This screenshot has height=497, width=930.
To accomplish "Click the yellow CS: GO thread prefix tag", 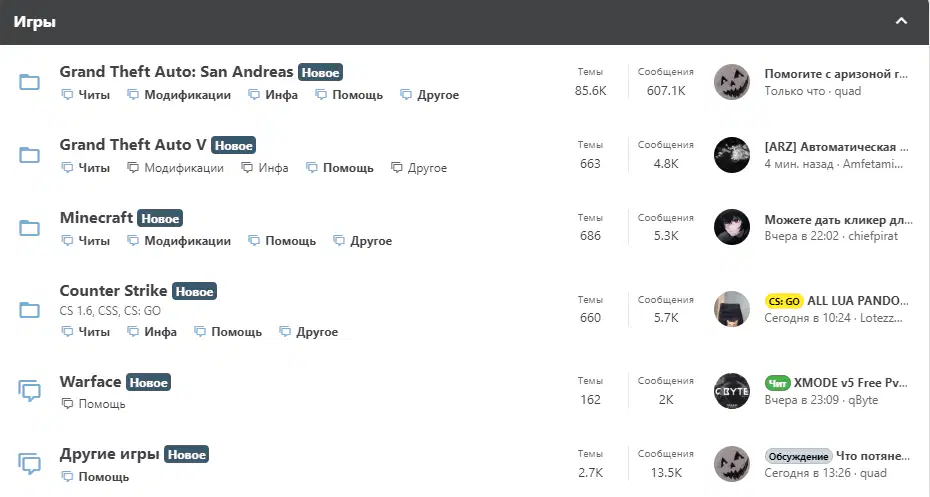I will click(x=784, y=301).
